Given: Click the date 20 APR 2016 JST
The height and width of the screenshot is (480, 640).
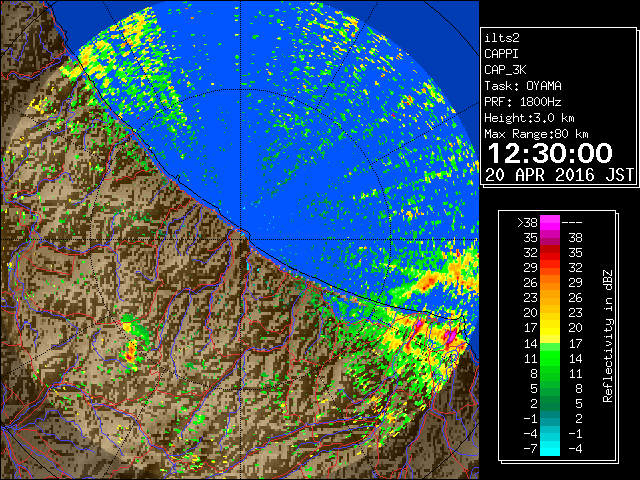Looking at the screenshot, I should [x=560, y=175].
